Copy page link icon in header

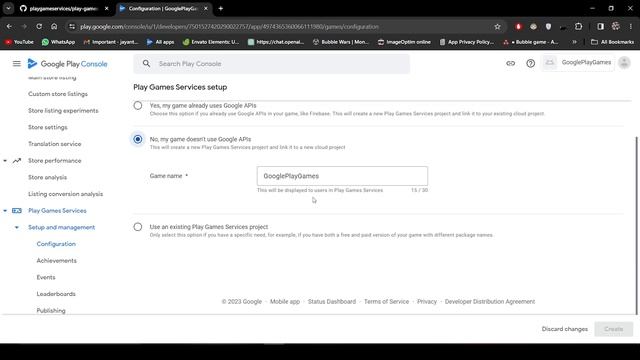511,63
